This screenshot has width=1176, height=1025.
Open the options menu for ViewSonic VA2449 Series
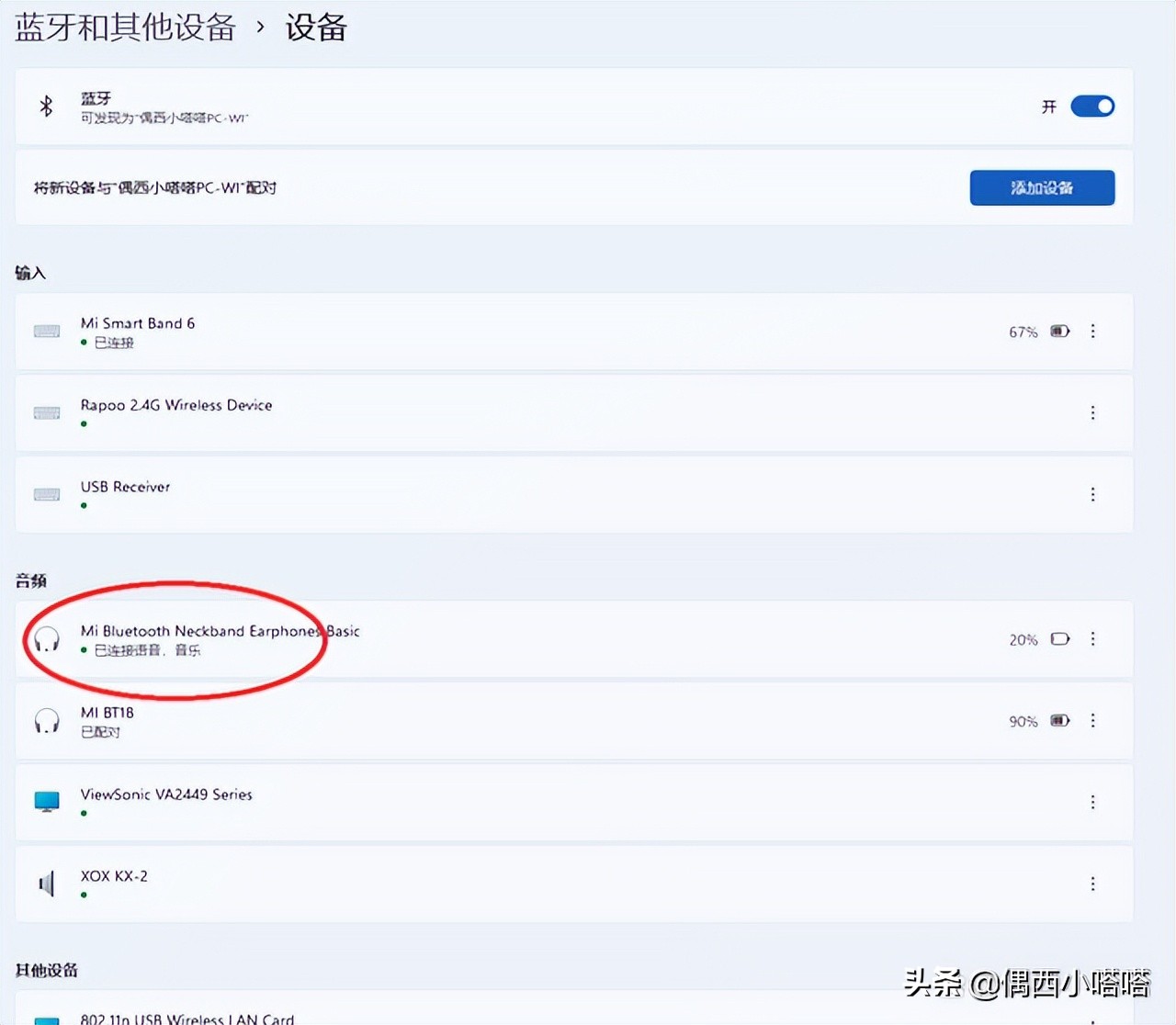pyautogui.click(x=1092, y=801)
